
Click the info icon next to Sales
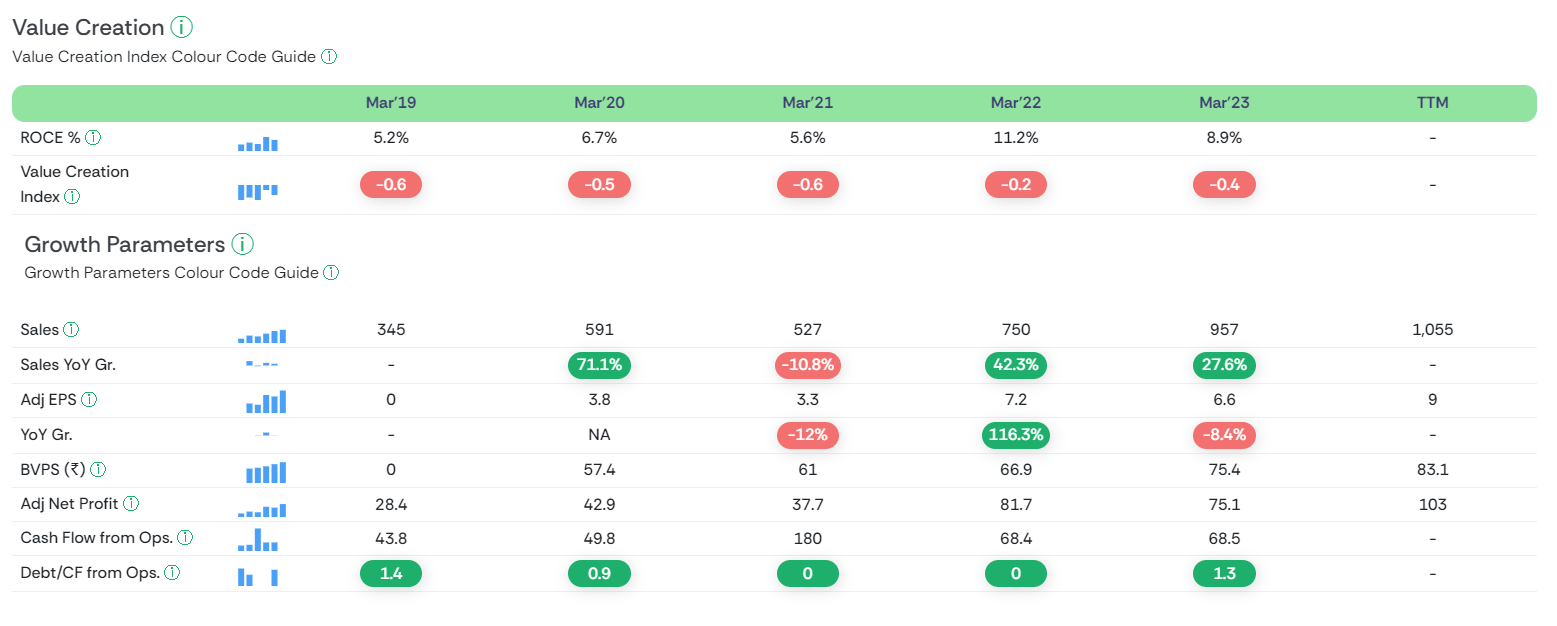coord(71,330)
